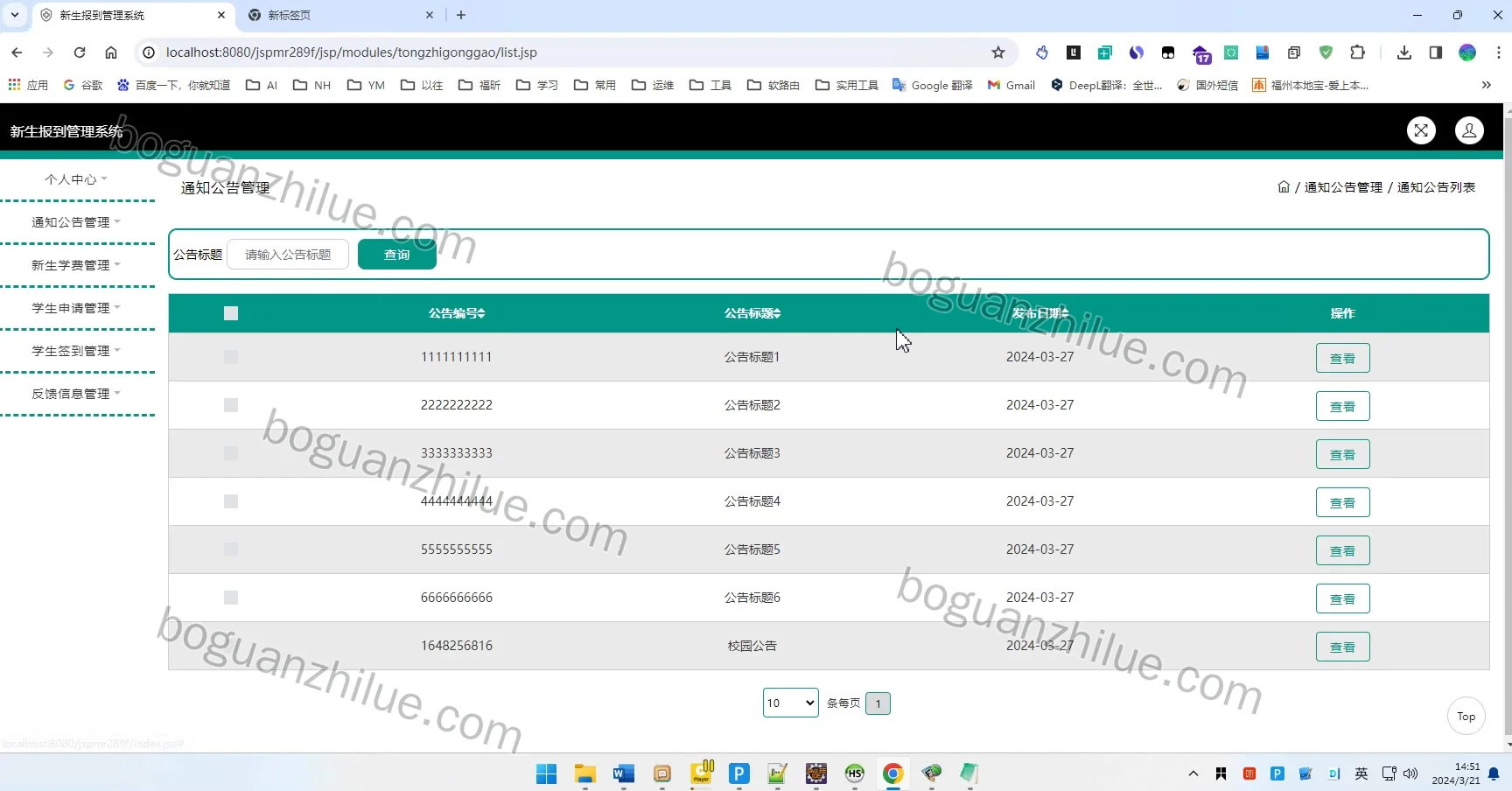Screen dimensions: 1512x791
Task: Show more bookmarks with chevron
Action: (1486, 85)
